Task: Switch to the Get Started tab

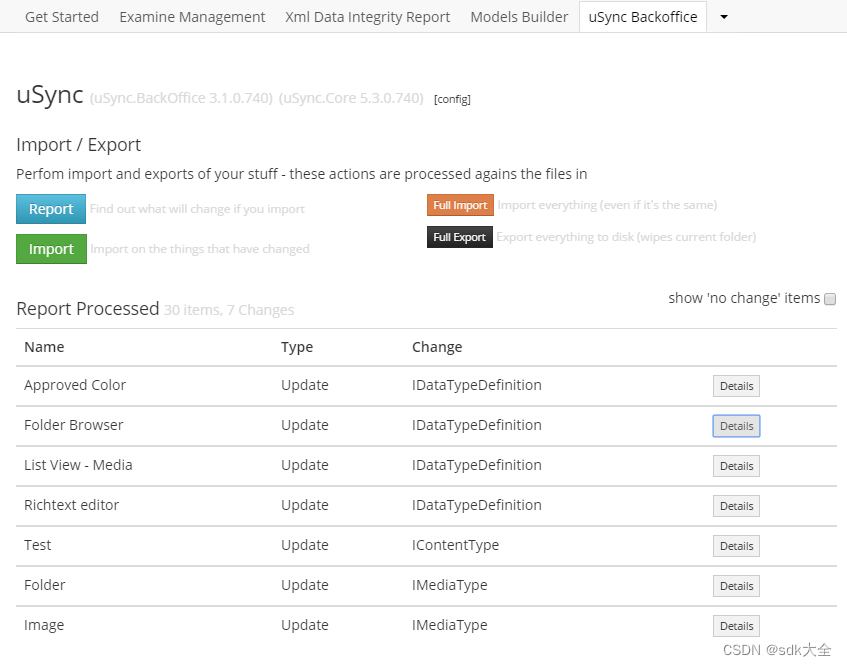Action: (62, 17)
